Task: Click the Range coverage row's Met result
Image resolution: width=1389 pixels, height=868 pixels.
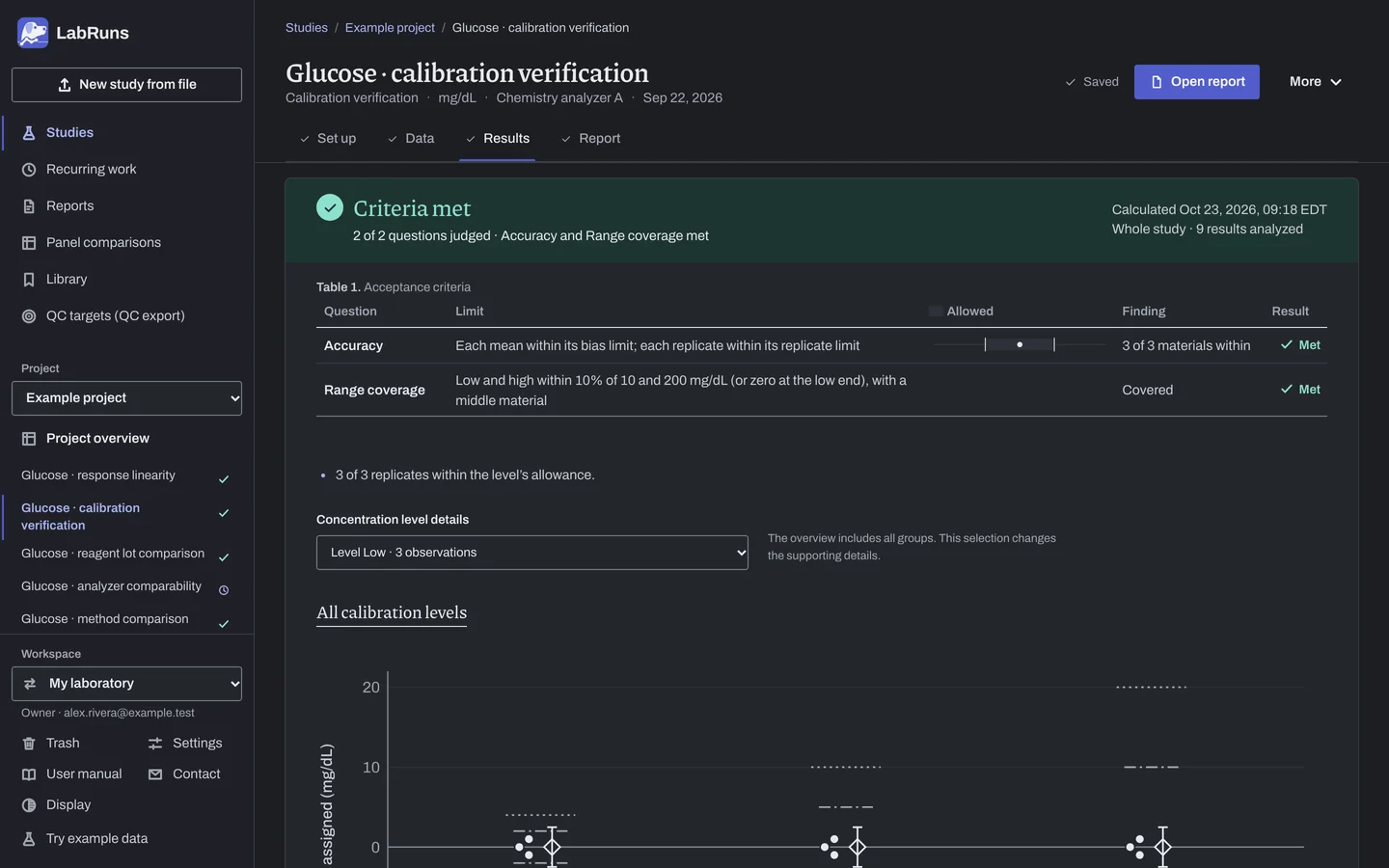Action: coord(1300,390)
